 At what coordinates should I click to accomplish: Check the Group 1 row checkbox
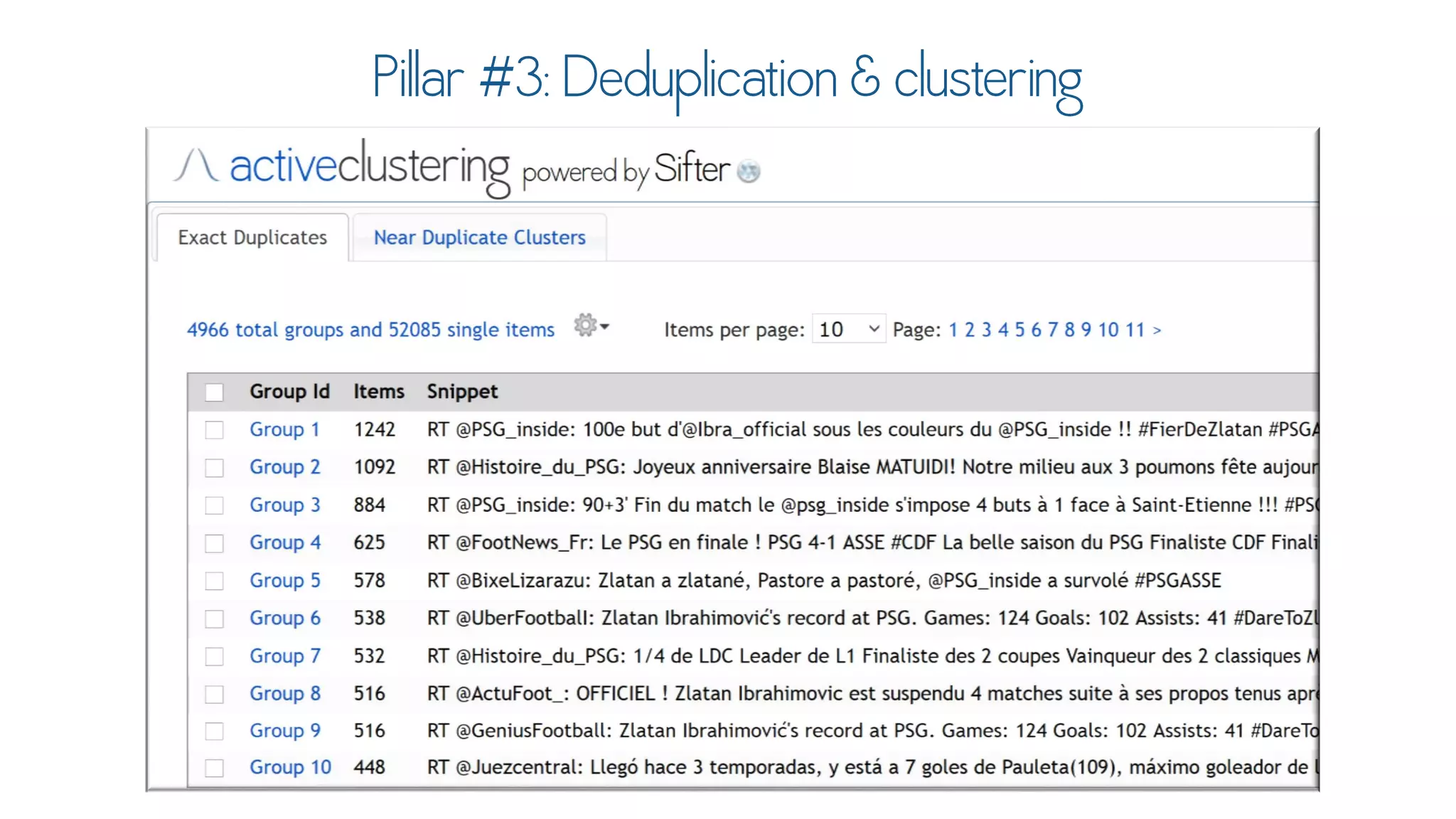[214, 430]
